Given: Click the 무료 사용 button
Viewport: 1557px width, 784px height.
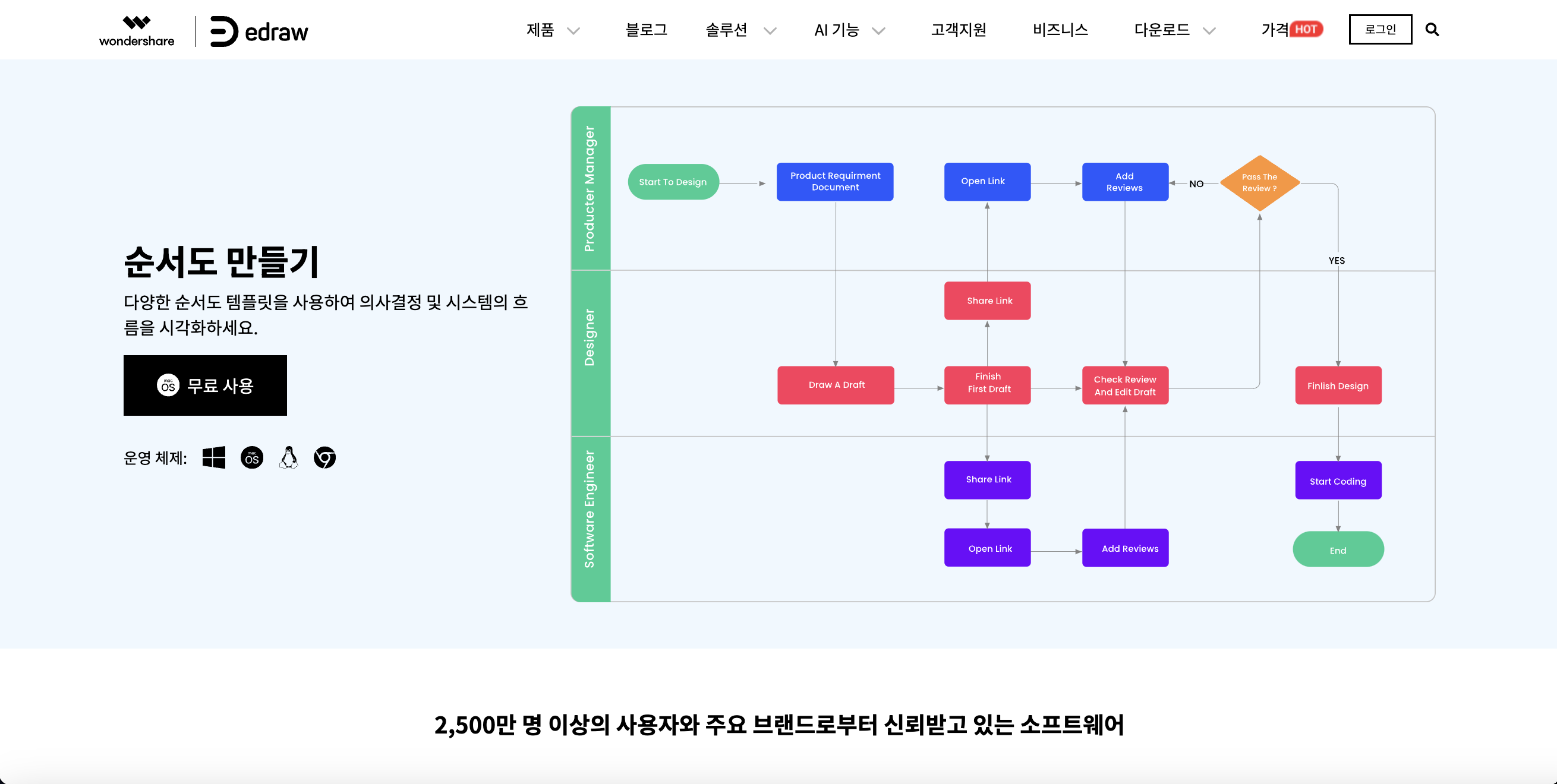Looking at the screenshot, I should (x=205, y=385).
